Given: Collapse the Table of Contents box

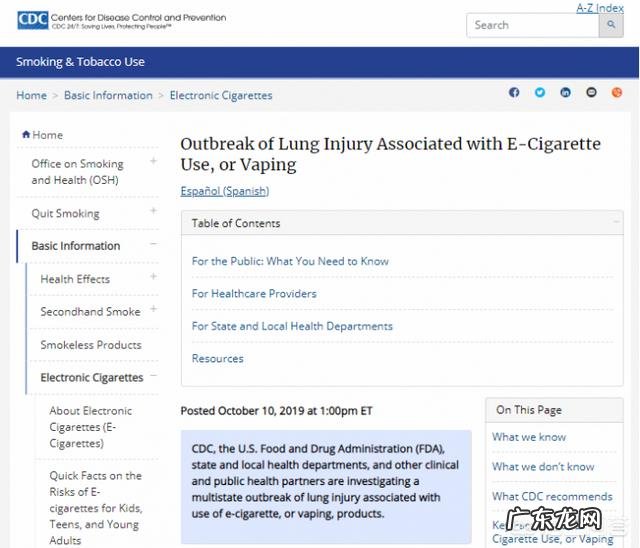Looking at the screenshot, I should point(616,222).
